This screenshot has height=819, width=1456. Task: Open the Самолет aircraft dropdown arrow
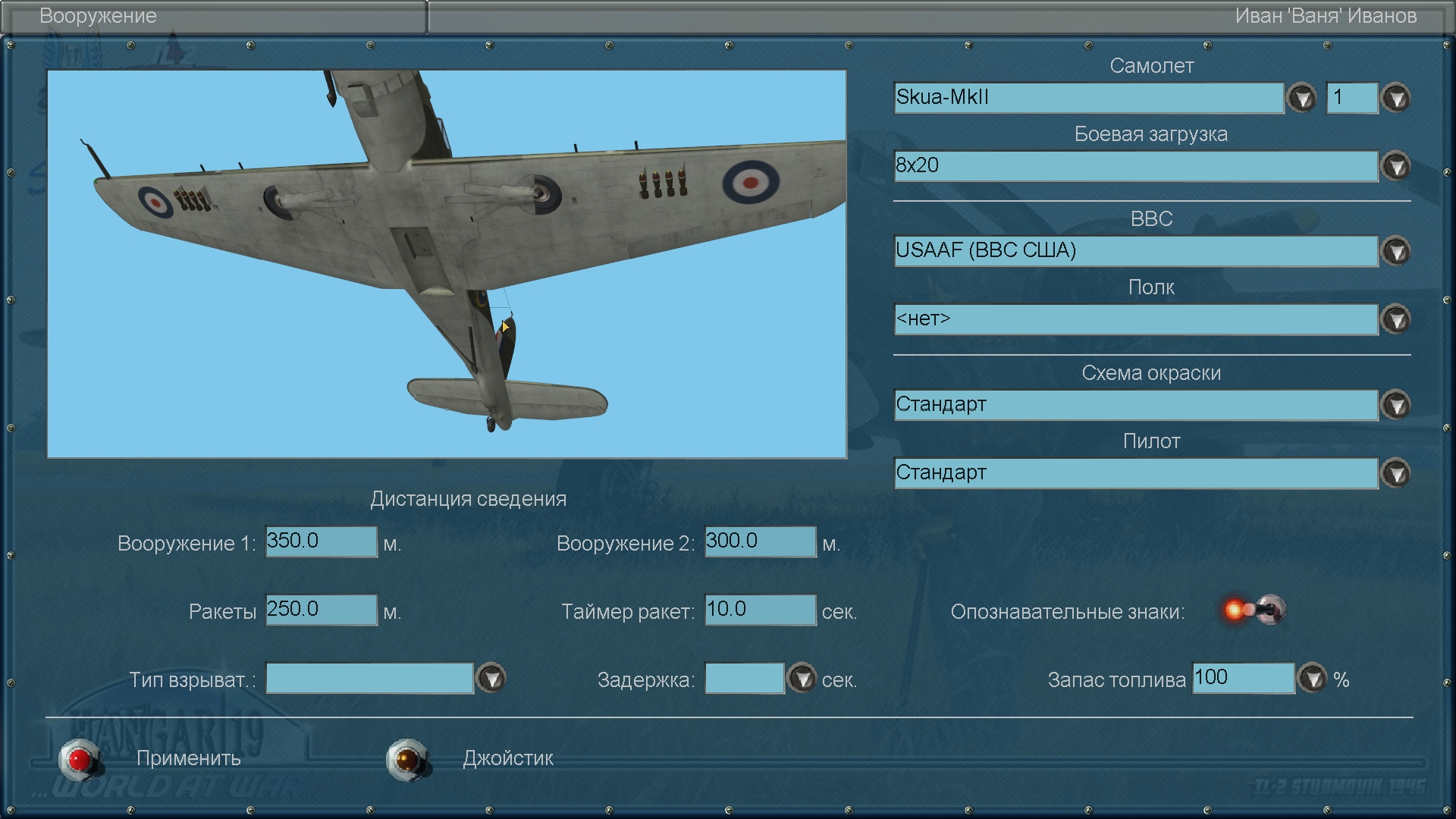1302,99
